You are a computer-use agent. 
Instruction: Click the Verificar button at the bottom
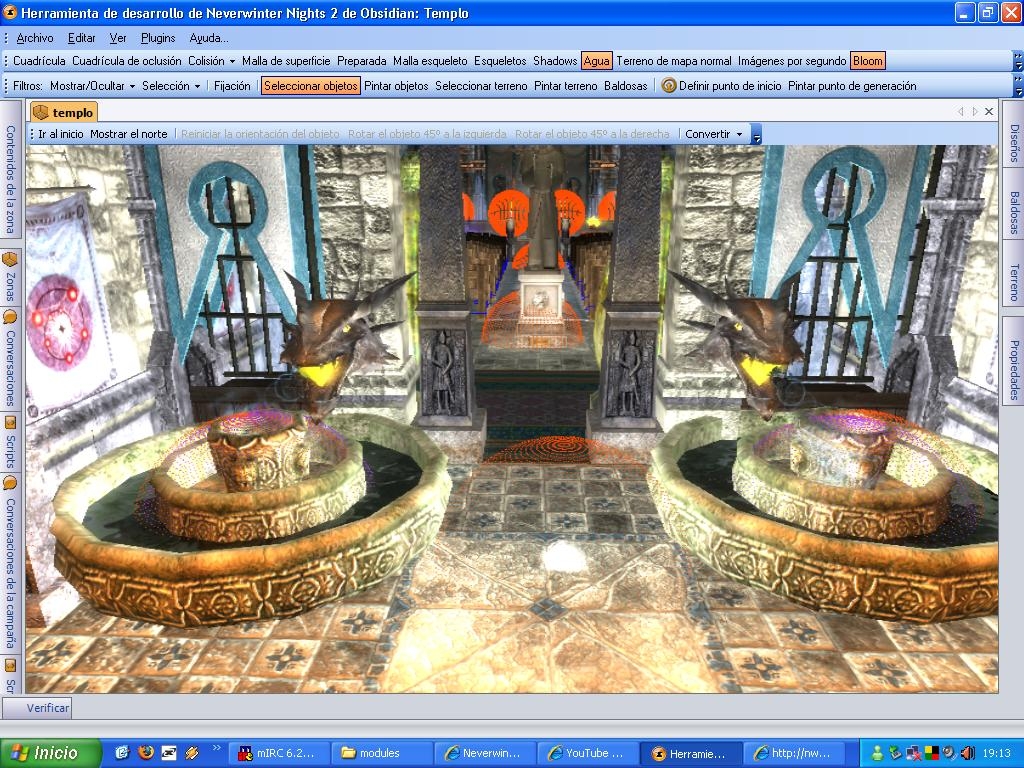[x=48, y=708]
